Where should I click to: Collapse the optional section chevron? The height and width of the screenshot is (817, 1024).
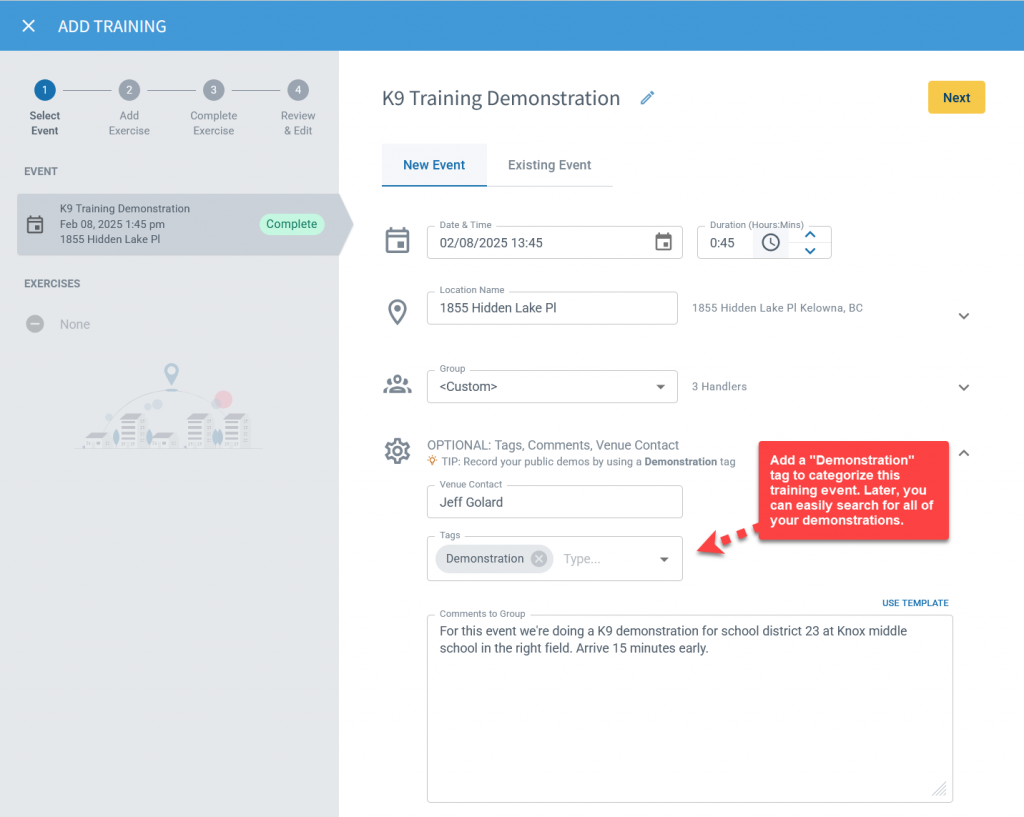pos(963,453)
